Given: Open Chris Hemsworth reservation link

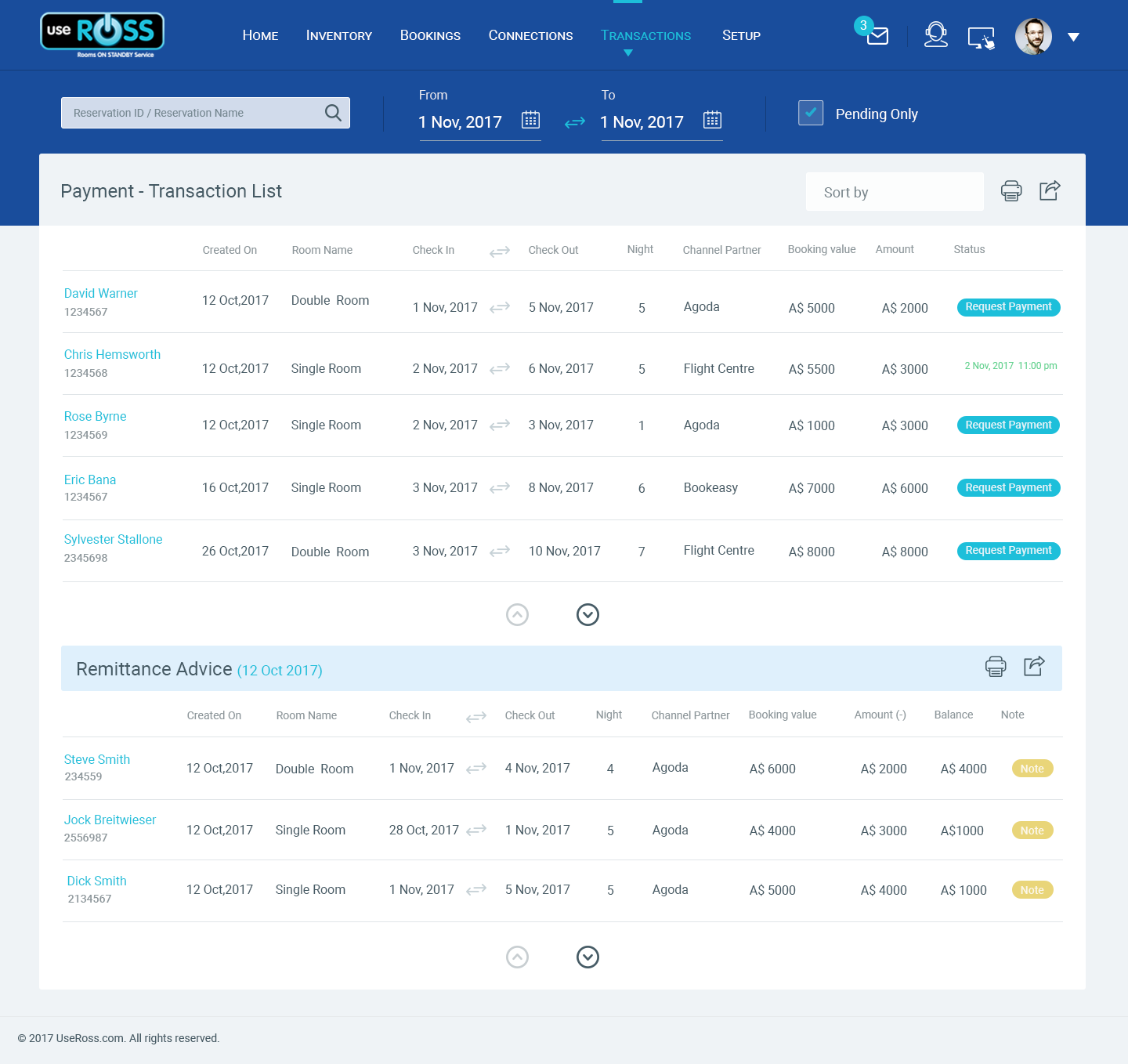Looking at the screenshot, I should [112, 354].
